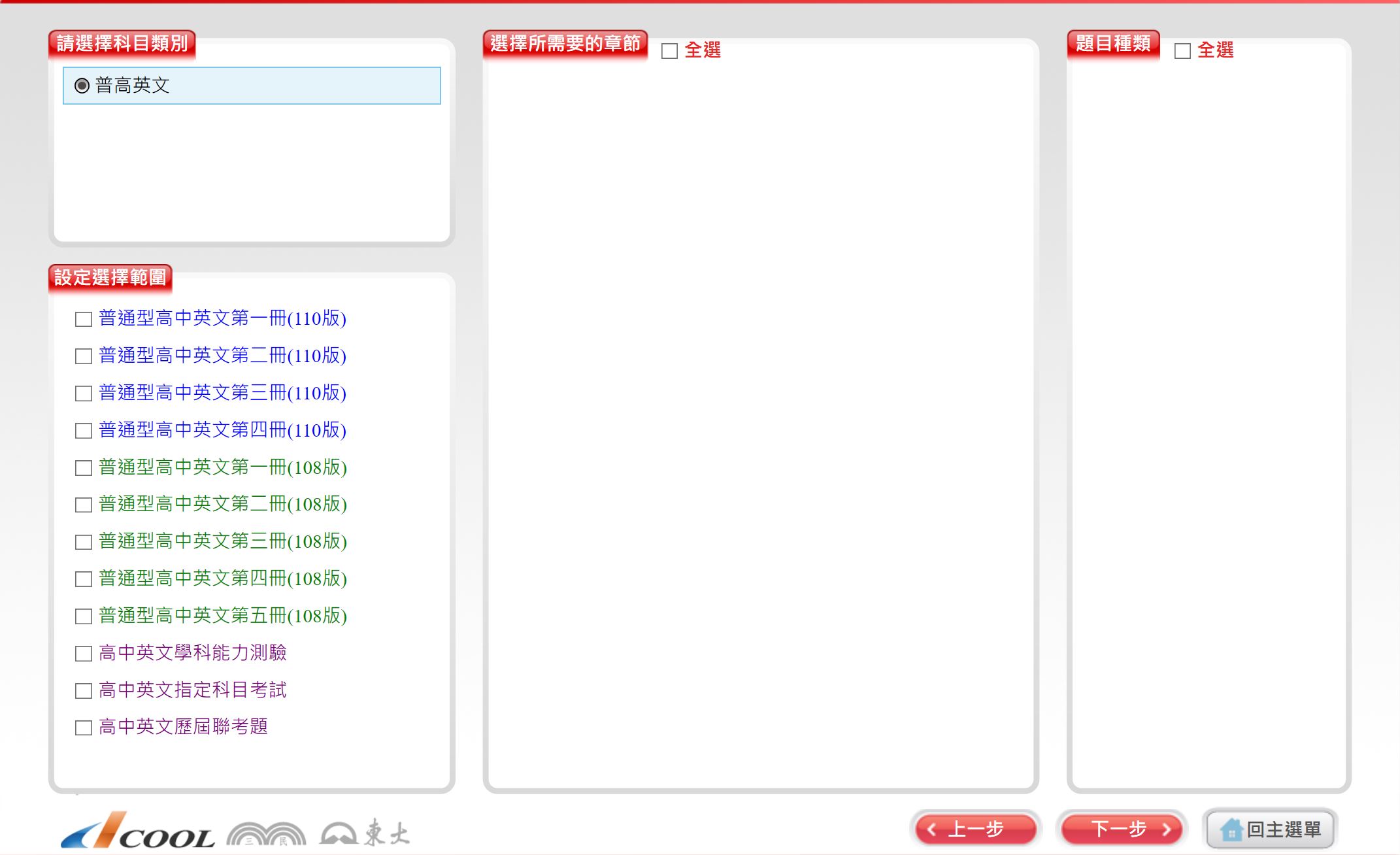Click the Sanmin arches logo
The image size is (1400, 855).
(266, 834)
